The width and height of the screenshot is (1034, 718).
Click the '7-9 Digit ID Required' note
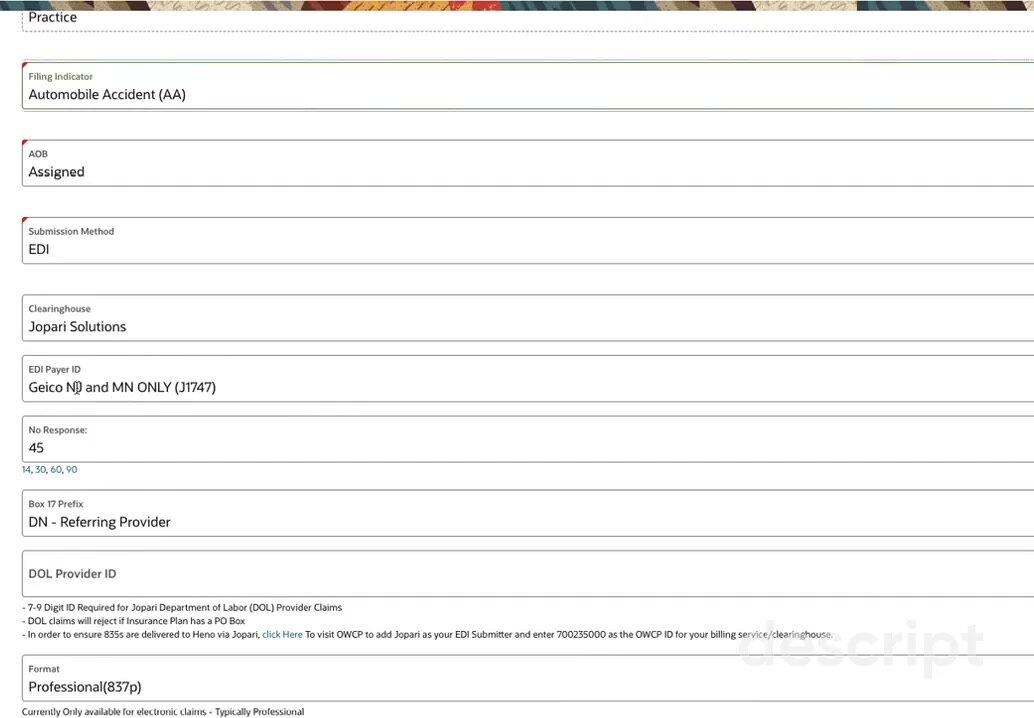(x=184, y=607)
